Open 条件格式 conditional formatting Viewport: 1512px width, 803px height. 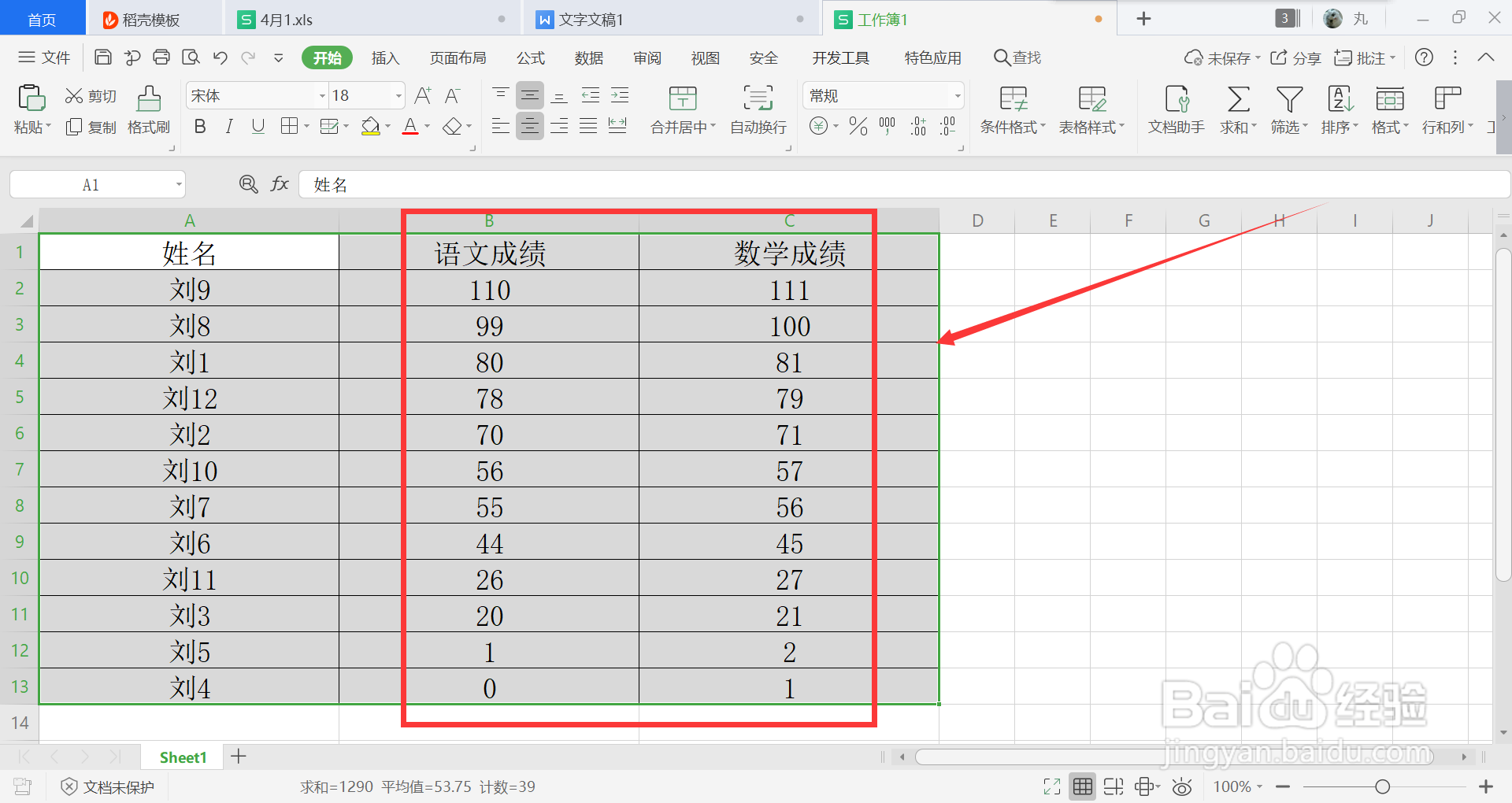pos(1013,110)
